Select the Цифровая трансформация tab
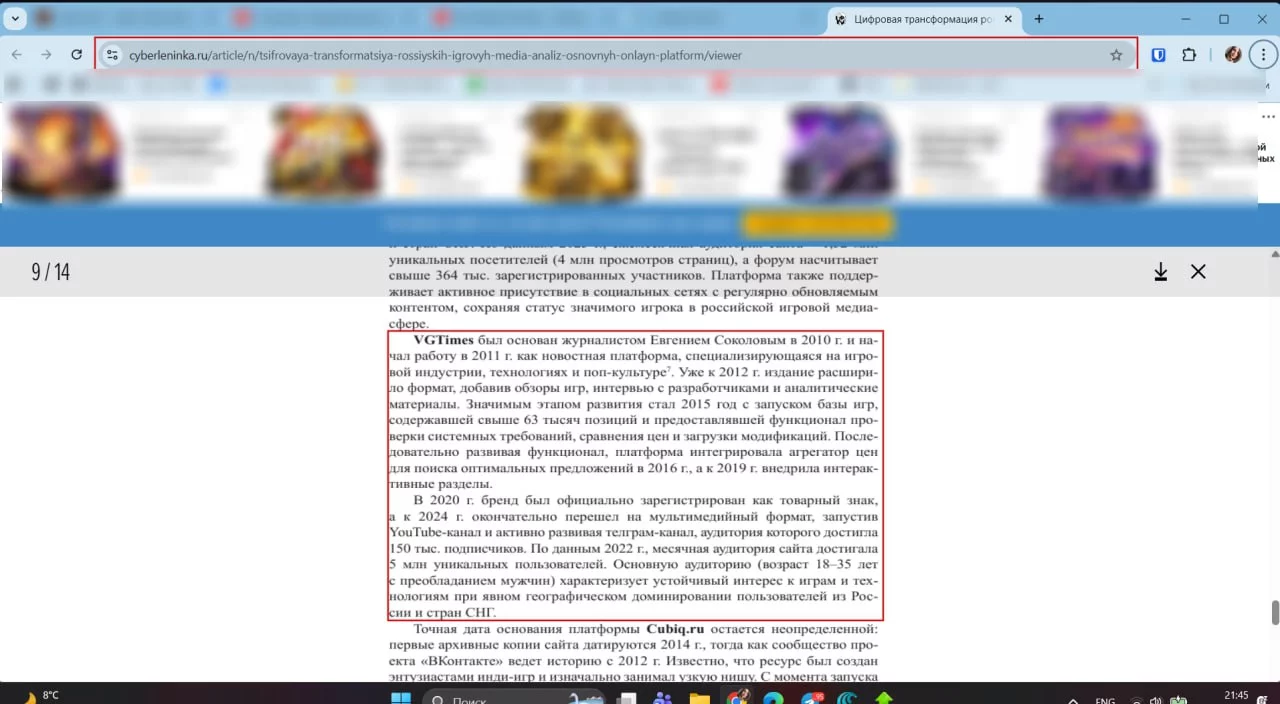The width and height of the screenshot is (1280, 704). 922,19
